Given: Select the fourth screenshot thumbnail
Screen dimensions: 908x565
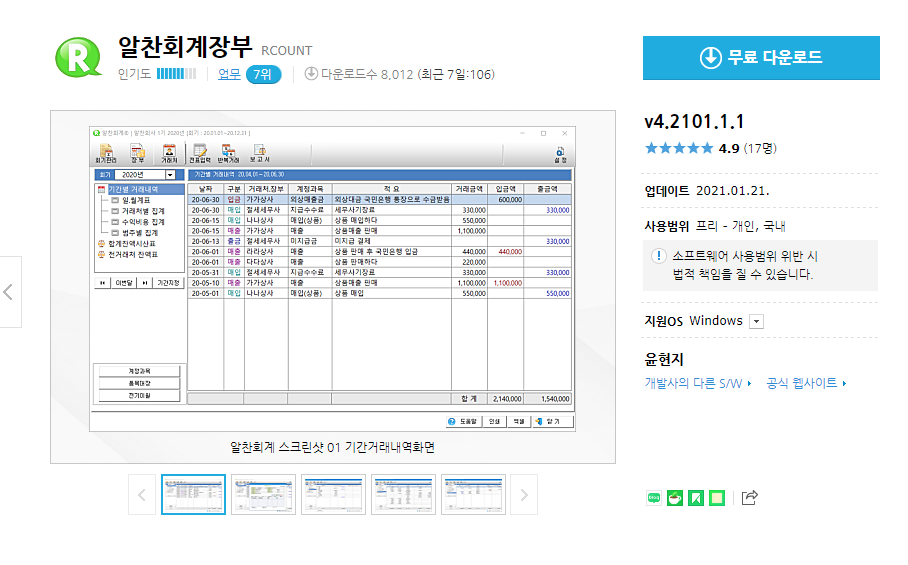Looking at the screenshot, I should click(404, 494).
